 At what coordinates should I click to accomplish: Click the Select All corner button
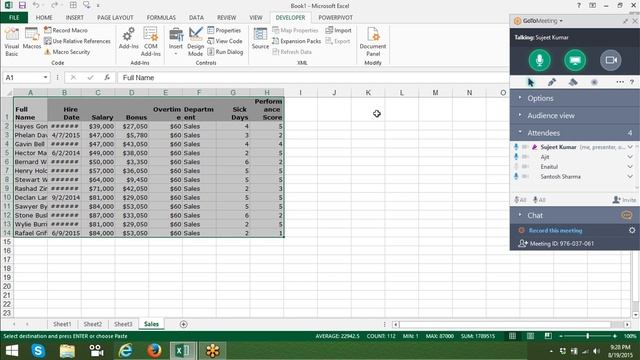(x=8, y=93)
